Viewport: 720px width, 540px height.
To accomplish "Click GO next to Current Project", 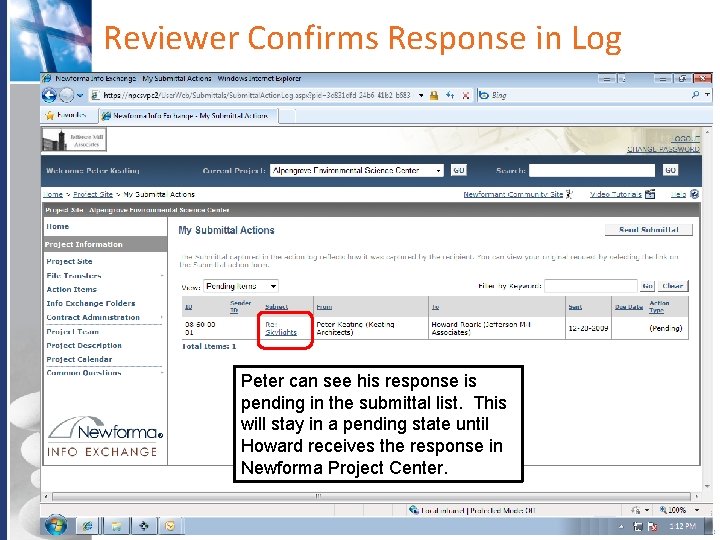I will (x=458, y=170).
